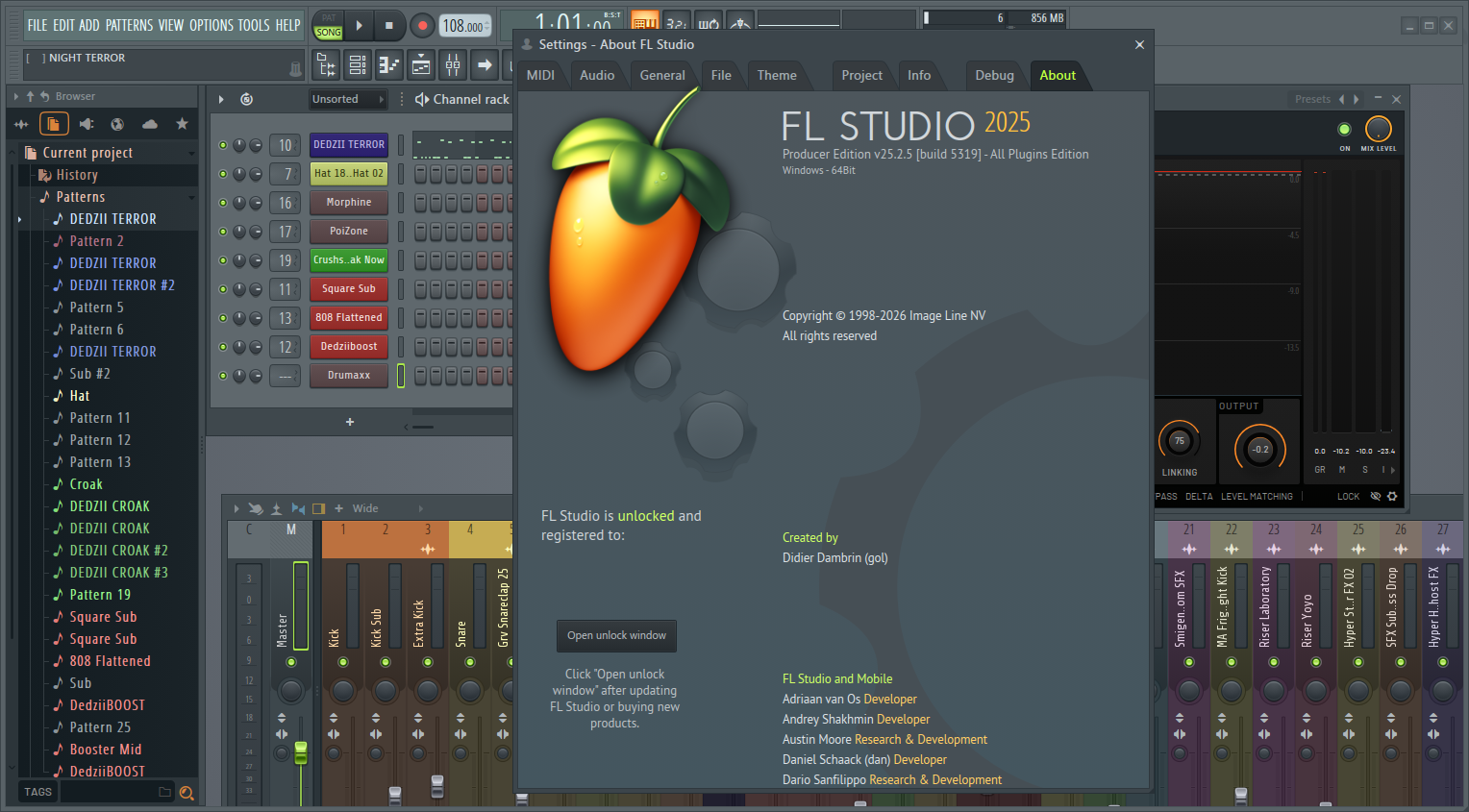Select the star favorites tab in Browser
Viewport: 1469px width, 812px height.
pyautogui.click(x=182, y=124)
